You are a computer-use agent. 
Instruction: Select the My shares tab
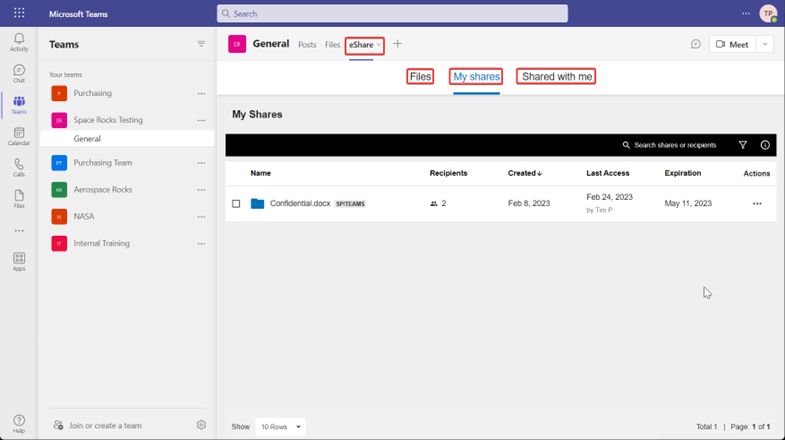(476, 77)
